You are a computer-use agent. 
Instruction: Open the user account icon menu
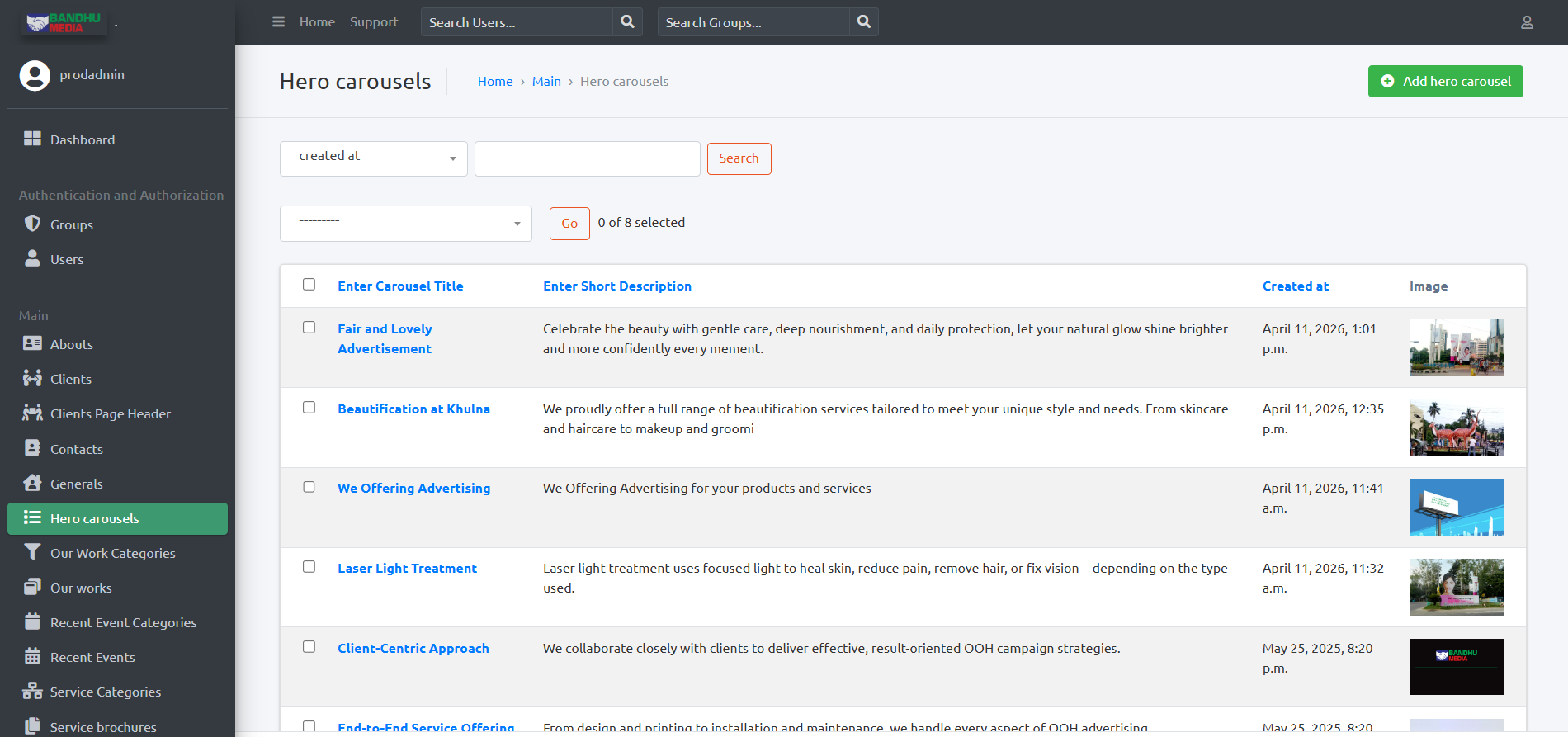click(1527, 22)
